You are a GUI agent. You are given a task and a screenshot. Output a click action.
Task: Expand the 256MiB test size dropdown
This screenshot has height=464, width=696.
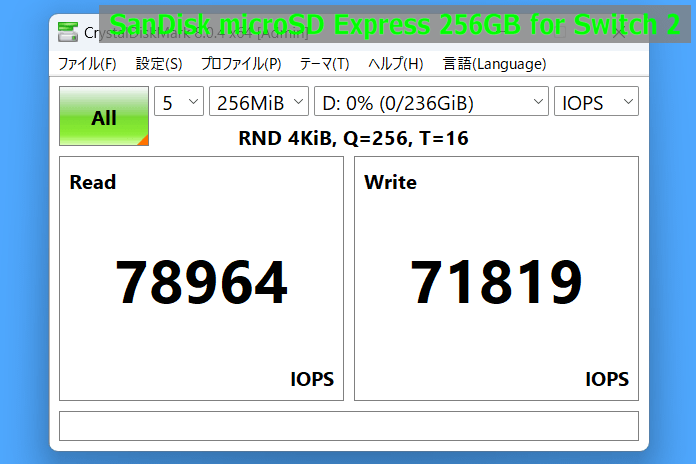[x=258, y=102]
